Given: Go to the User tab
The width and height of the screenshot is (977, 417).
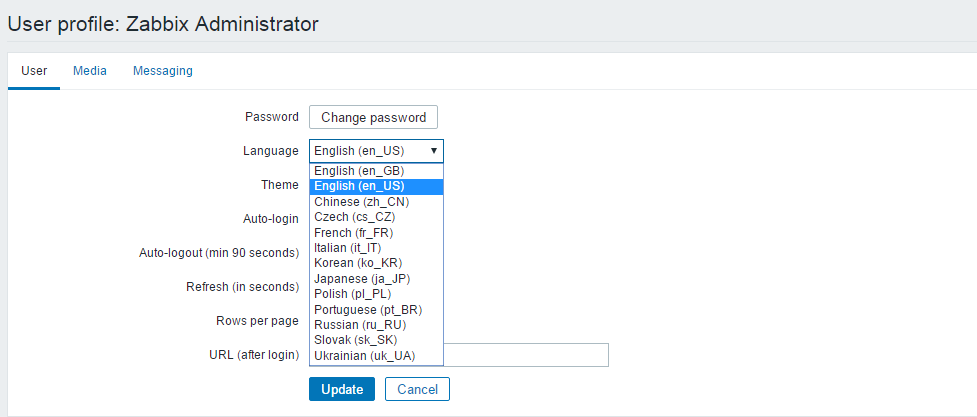Looking at the screenshot, I should click(x=34, y=71).
